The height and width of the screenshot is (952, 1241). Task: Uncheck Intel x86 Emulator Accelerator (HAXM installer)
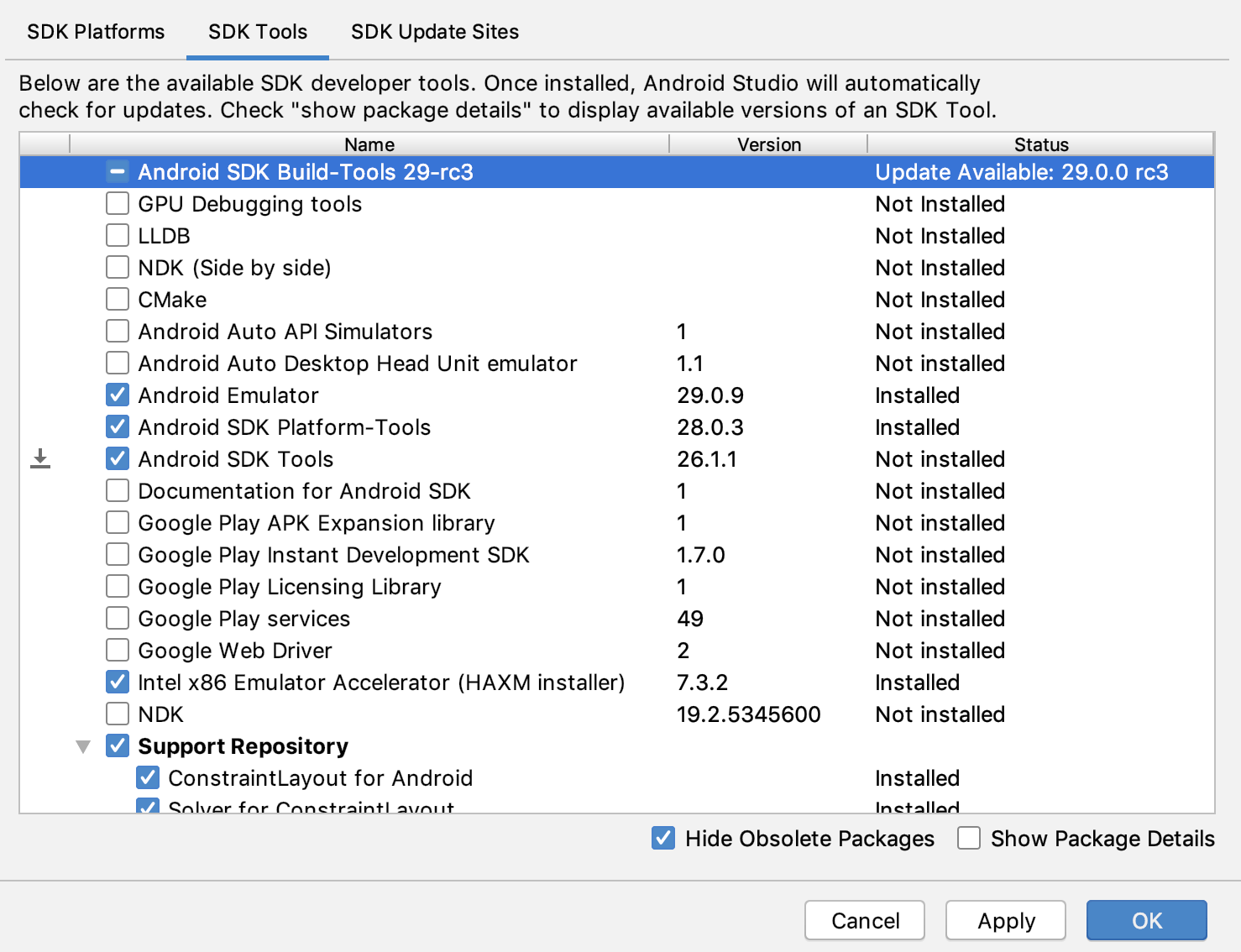(x=117, y=682)
